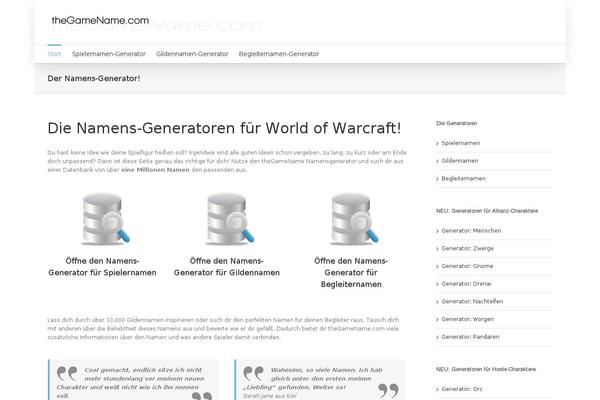Click 'Die Generatoren' sidebar heading

[457, 123]
